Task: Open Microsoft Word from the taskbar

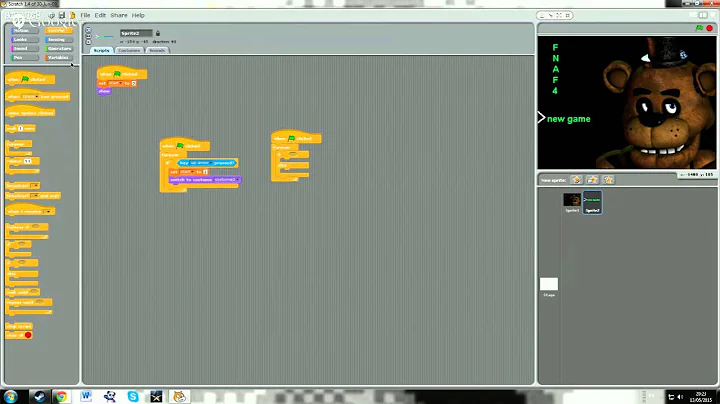Action: coord(85,396)
